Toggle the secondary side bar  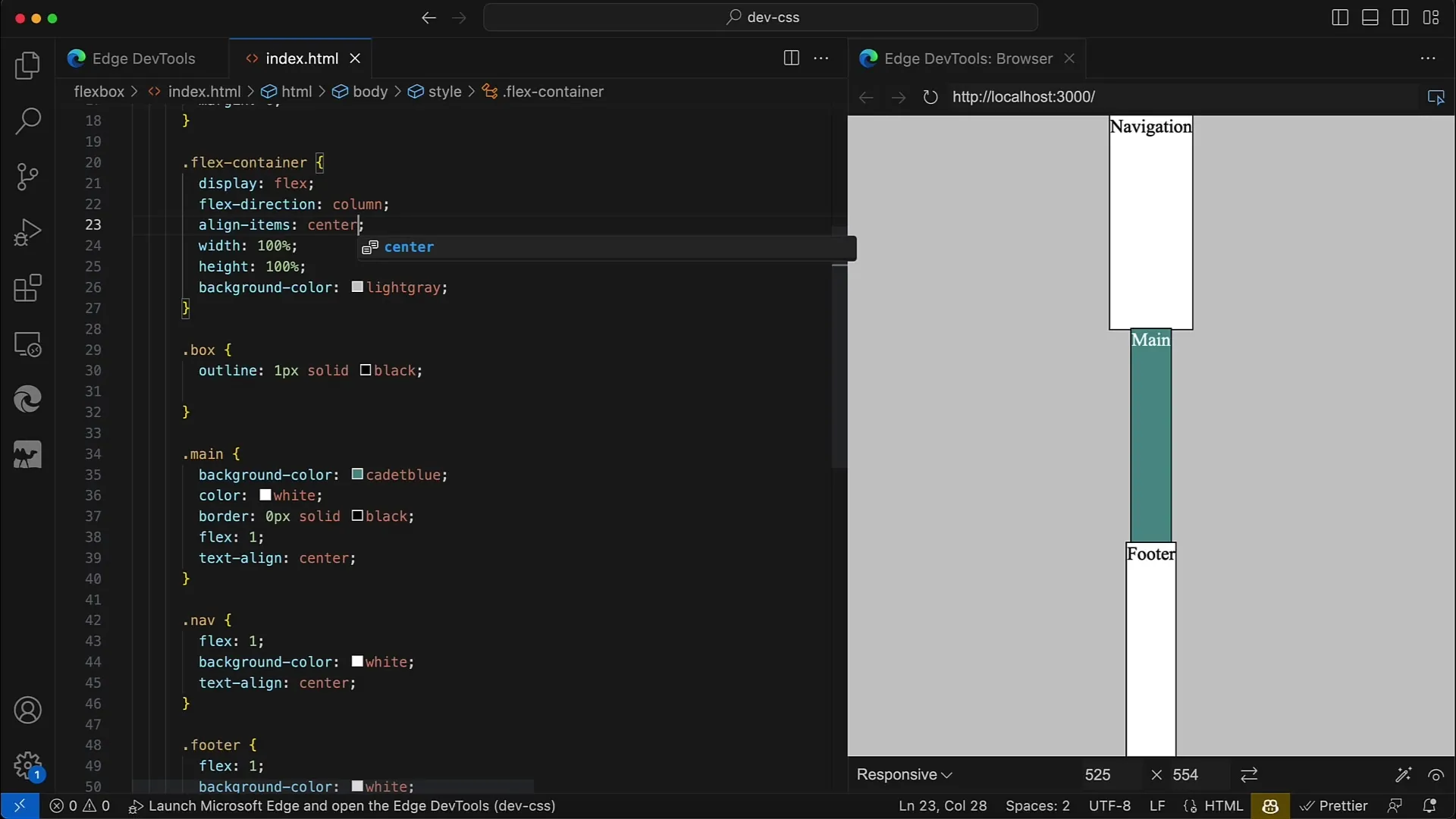click(1401, 17)
